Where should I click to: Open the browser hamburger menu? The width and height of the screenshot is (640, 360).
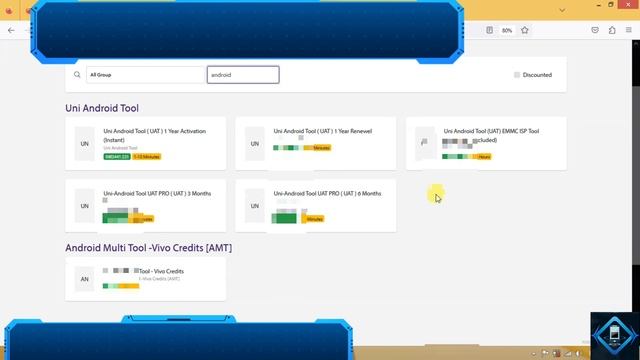tap(629, 30)
